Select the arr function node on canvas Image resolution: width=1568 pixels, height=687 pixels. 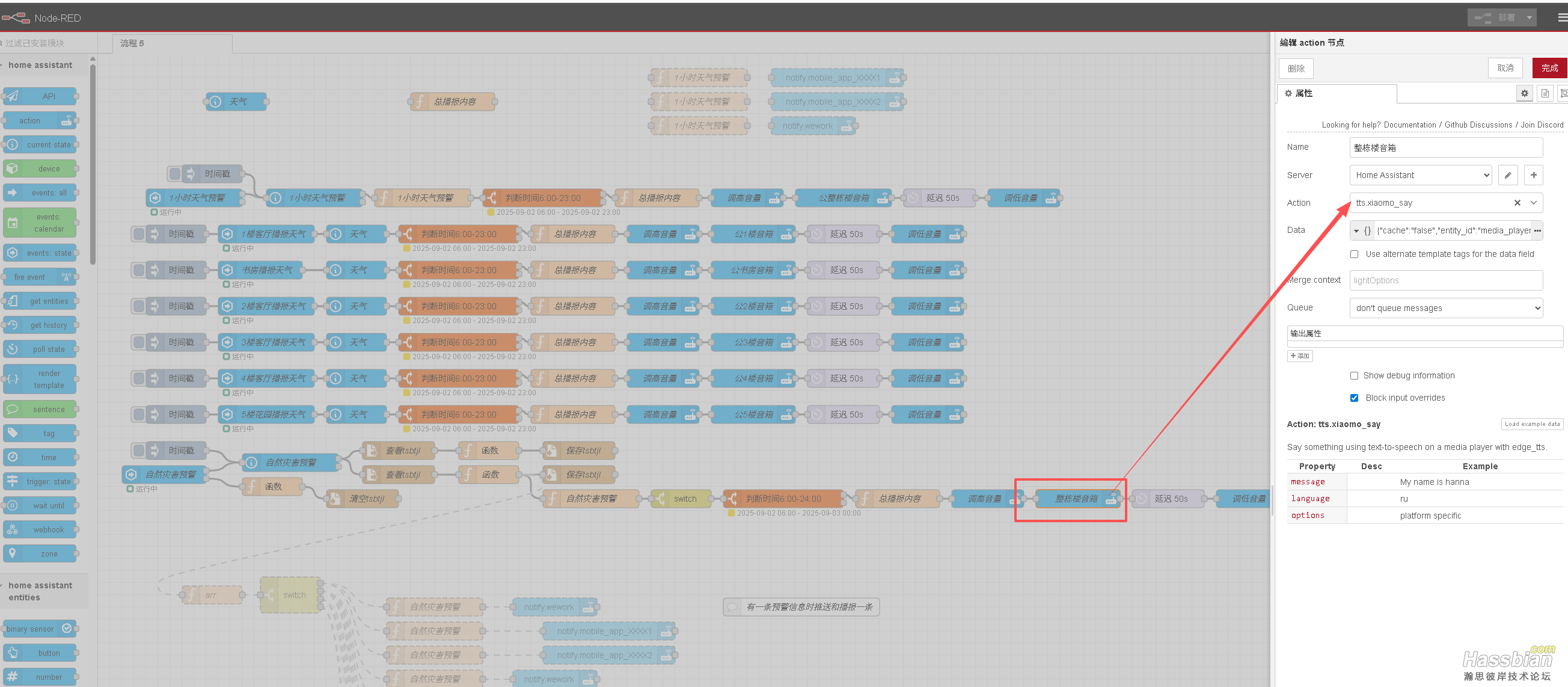tap(212, 595)
